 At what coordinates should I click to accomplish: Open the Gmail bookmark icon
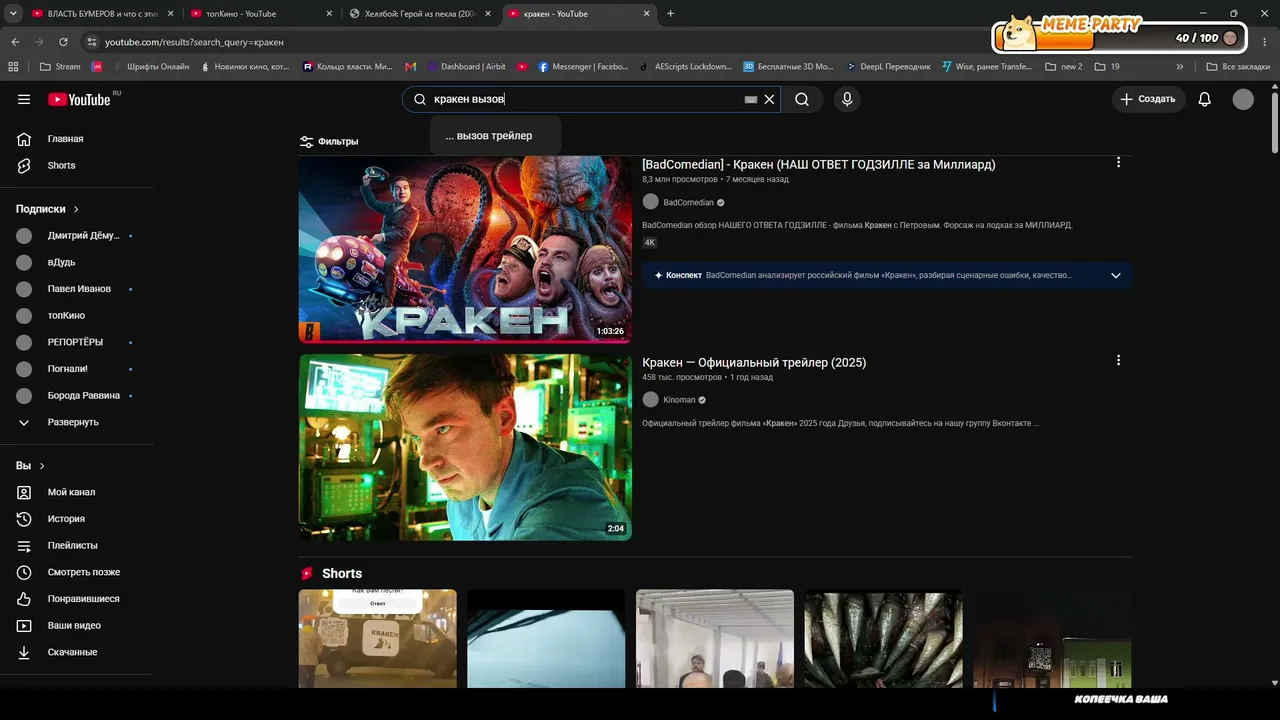(x=410, y=67)
